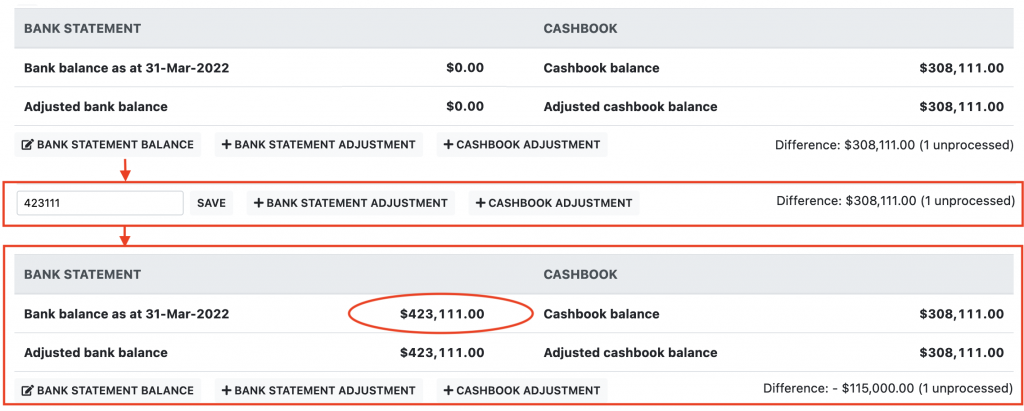1024x411 pixels.
Task: Click the edit icon on BANK STATEMENT BALANCE under the $0.00 balance
Action: 28,145
